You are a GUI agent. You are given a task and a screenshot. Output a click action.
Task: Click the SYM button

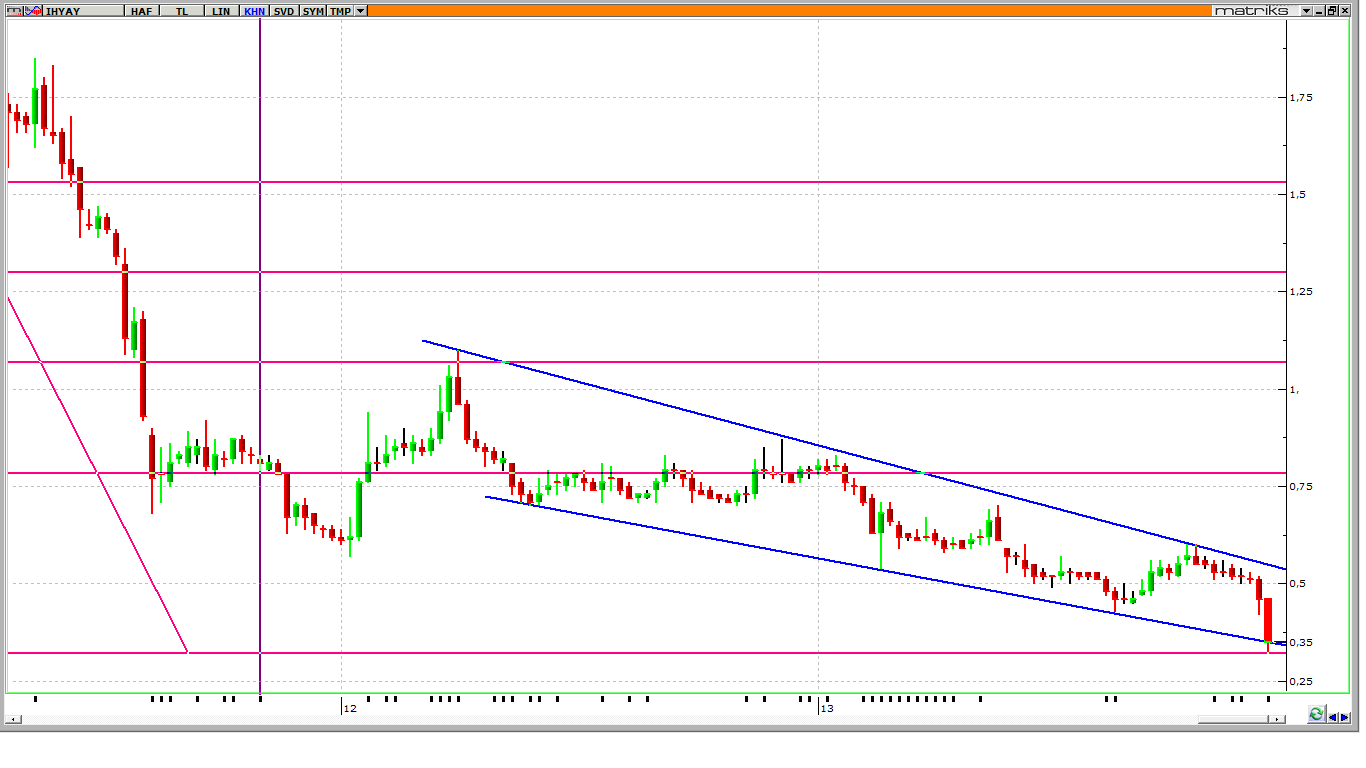[x=313, y=11]
